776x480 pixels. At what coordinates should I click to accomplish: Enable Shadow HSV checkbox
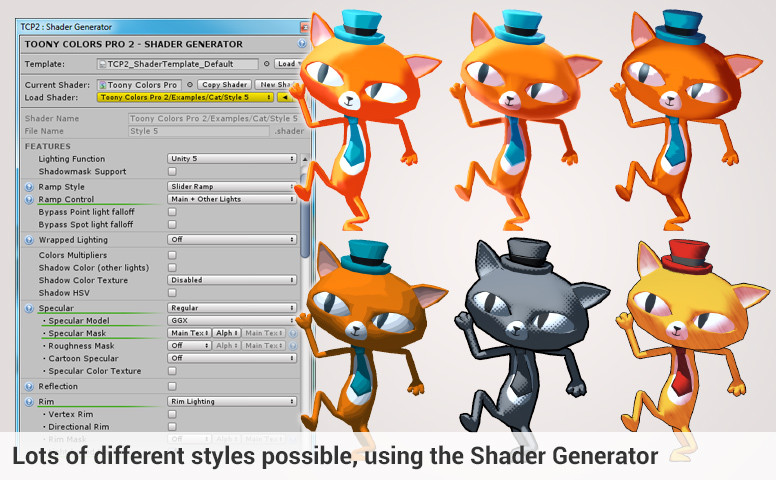click(x=172, y=293)
